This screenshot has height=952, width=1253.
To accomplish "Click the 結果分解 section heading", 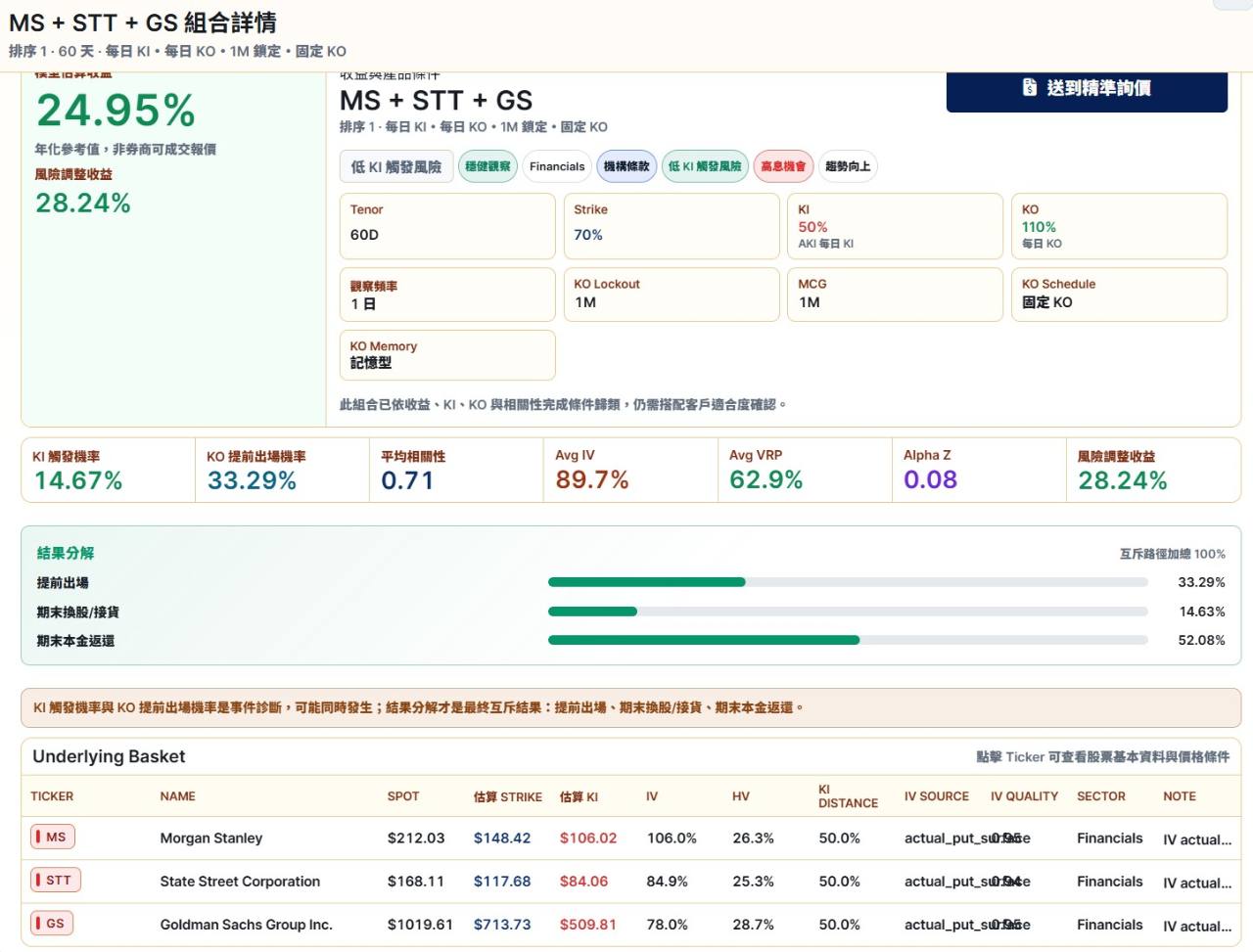I will point(66,553).
